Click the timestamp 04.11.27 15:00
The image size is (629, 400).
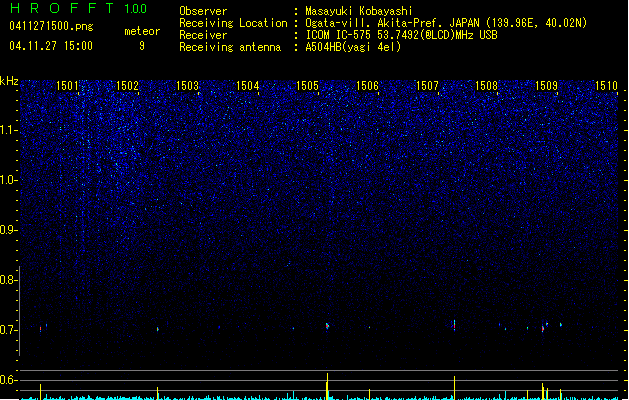click(x=51, y=46)
